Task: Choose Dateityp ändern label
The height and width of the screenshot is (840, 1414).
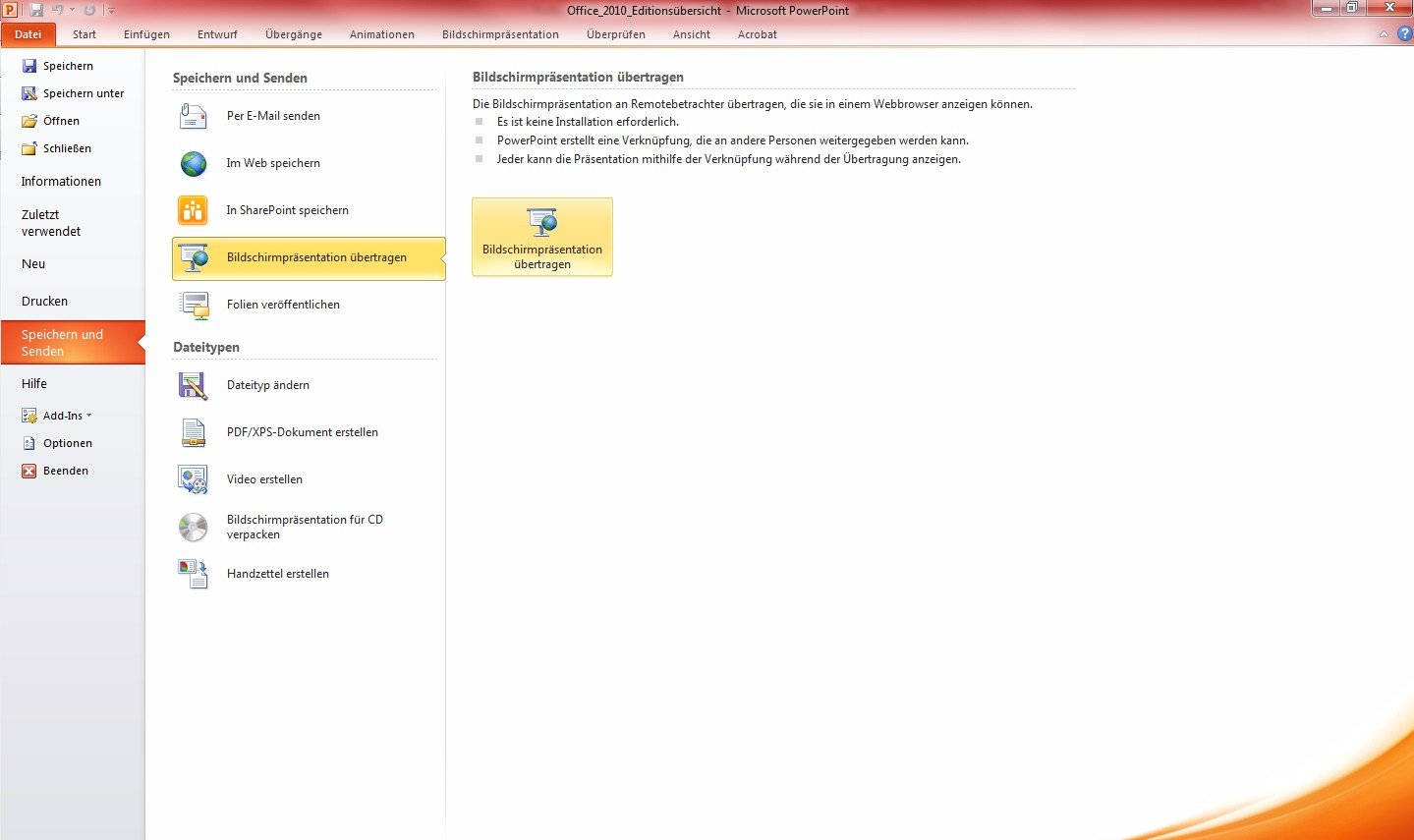Action: tap(268, 385)
